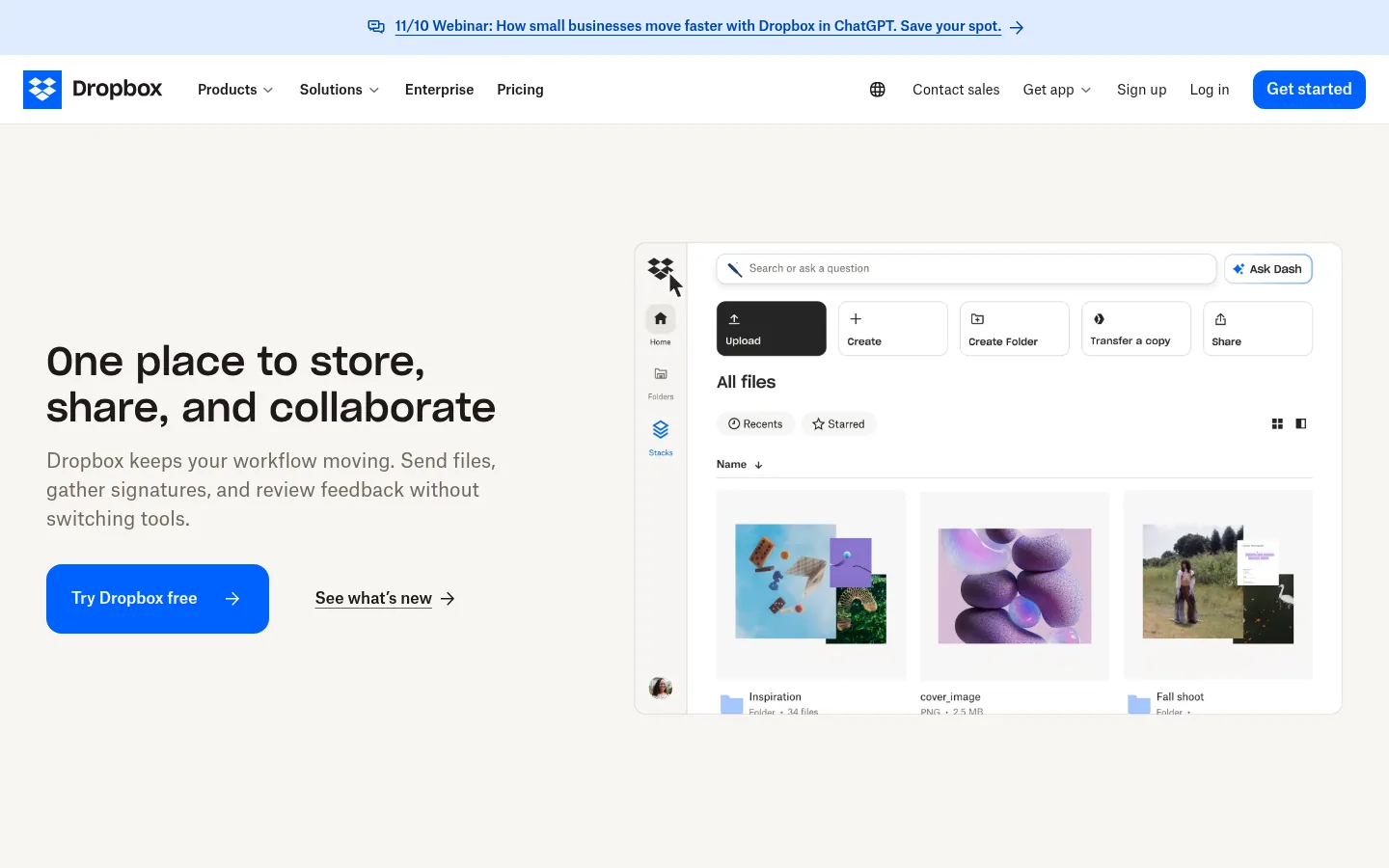The image size is (1389, 868).
Task: Click the Create Folder tile
Action: [1015, 329]
